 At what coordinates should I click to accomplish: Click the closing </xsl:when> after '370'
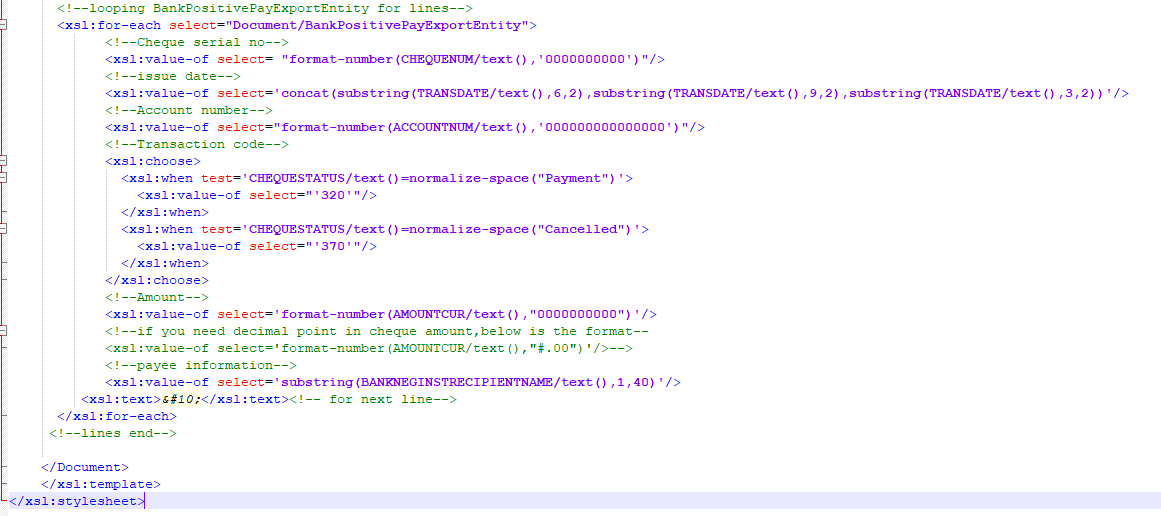pos(165,263)
